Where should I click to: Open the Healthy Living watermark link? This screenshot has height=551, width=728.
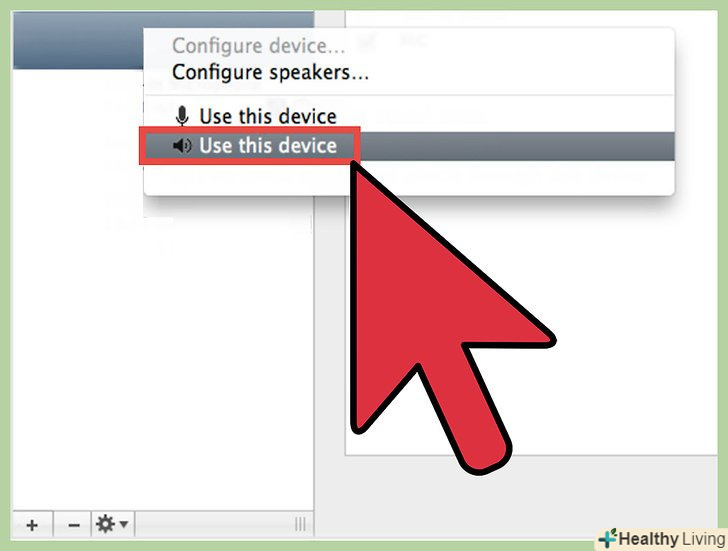663,539
